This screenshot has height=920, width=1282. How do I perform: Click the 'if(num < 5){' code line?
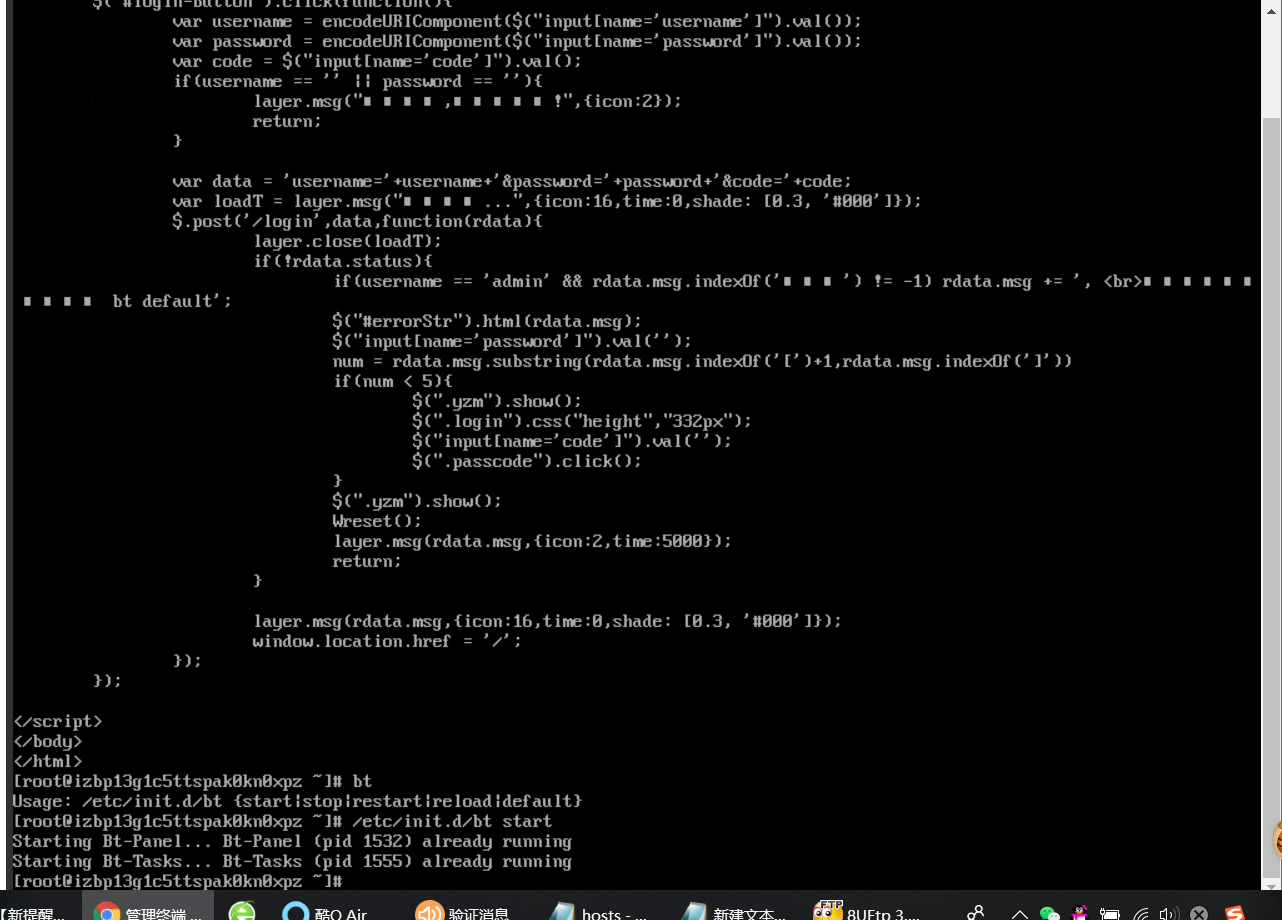click(x=392, y=381)
